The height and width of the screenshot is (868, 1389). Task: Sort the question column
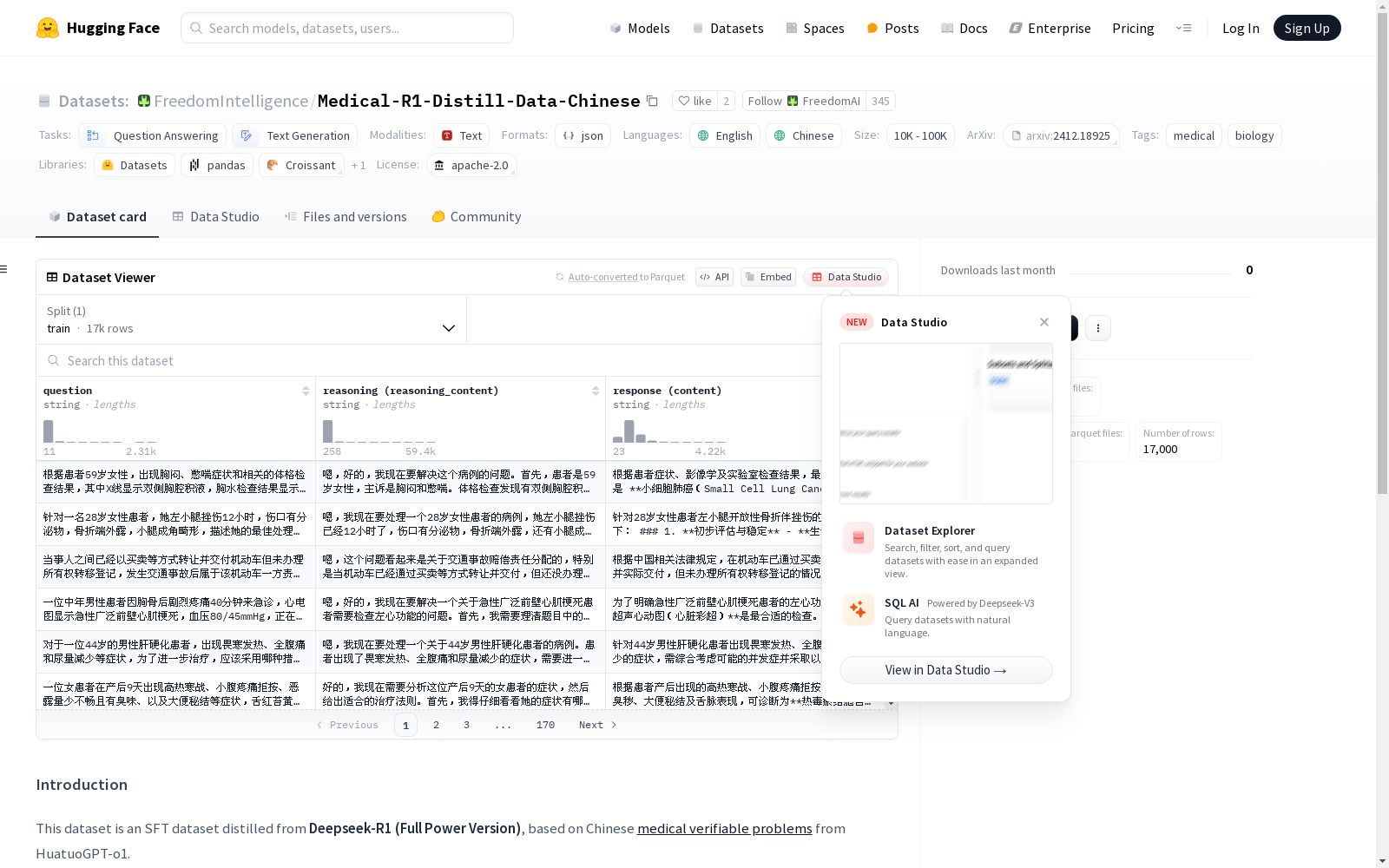coord(306,391)
